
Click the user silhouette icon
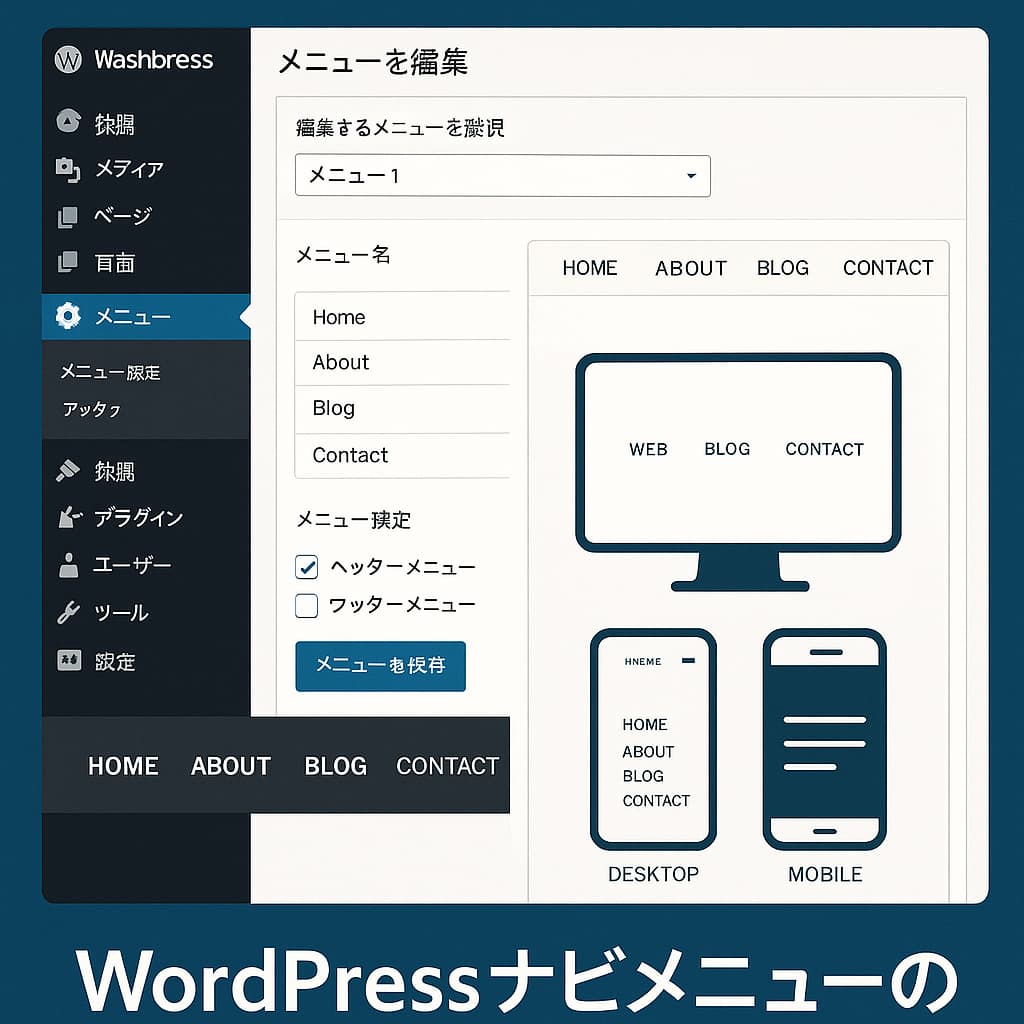(x=68, y=565)
